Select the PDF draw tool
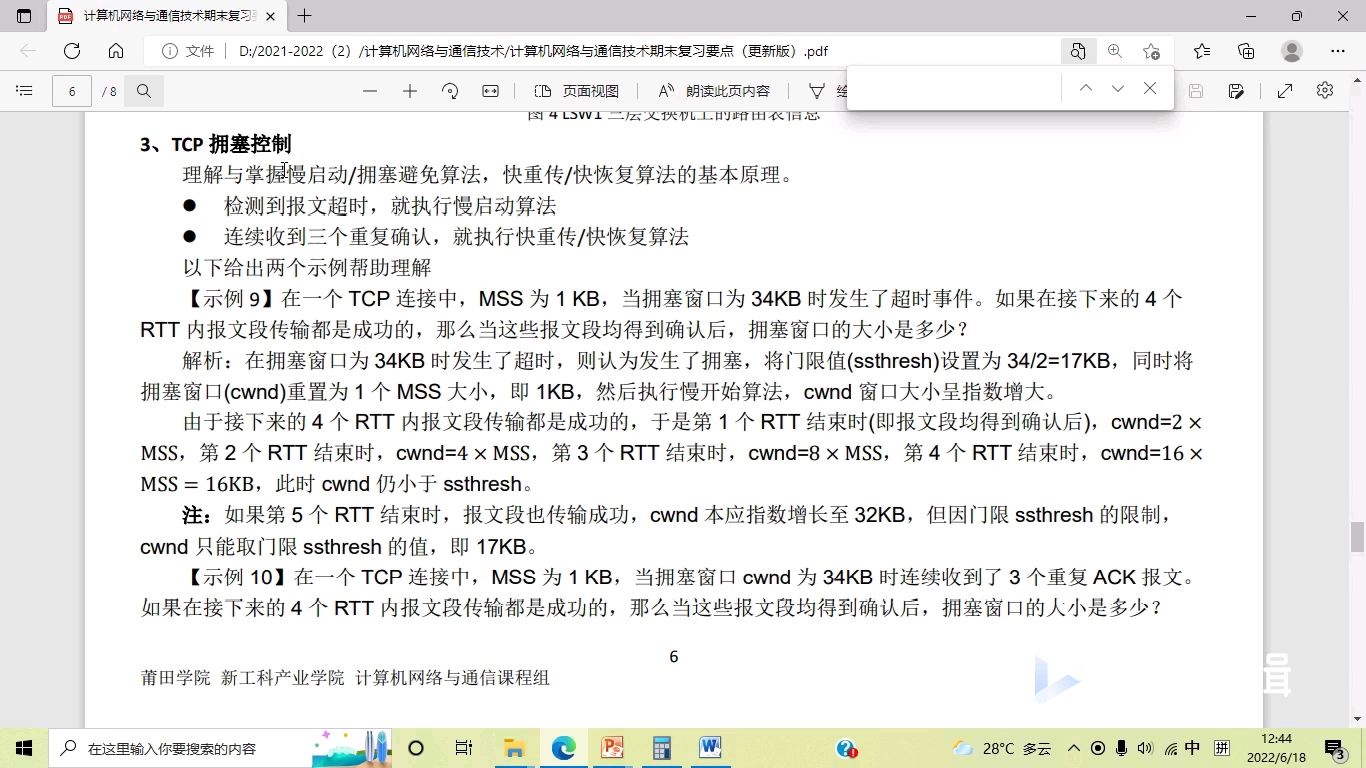1366x768 pixels. (x=817, y=91)
